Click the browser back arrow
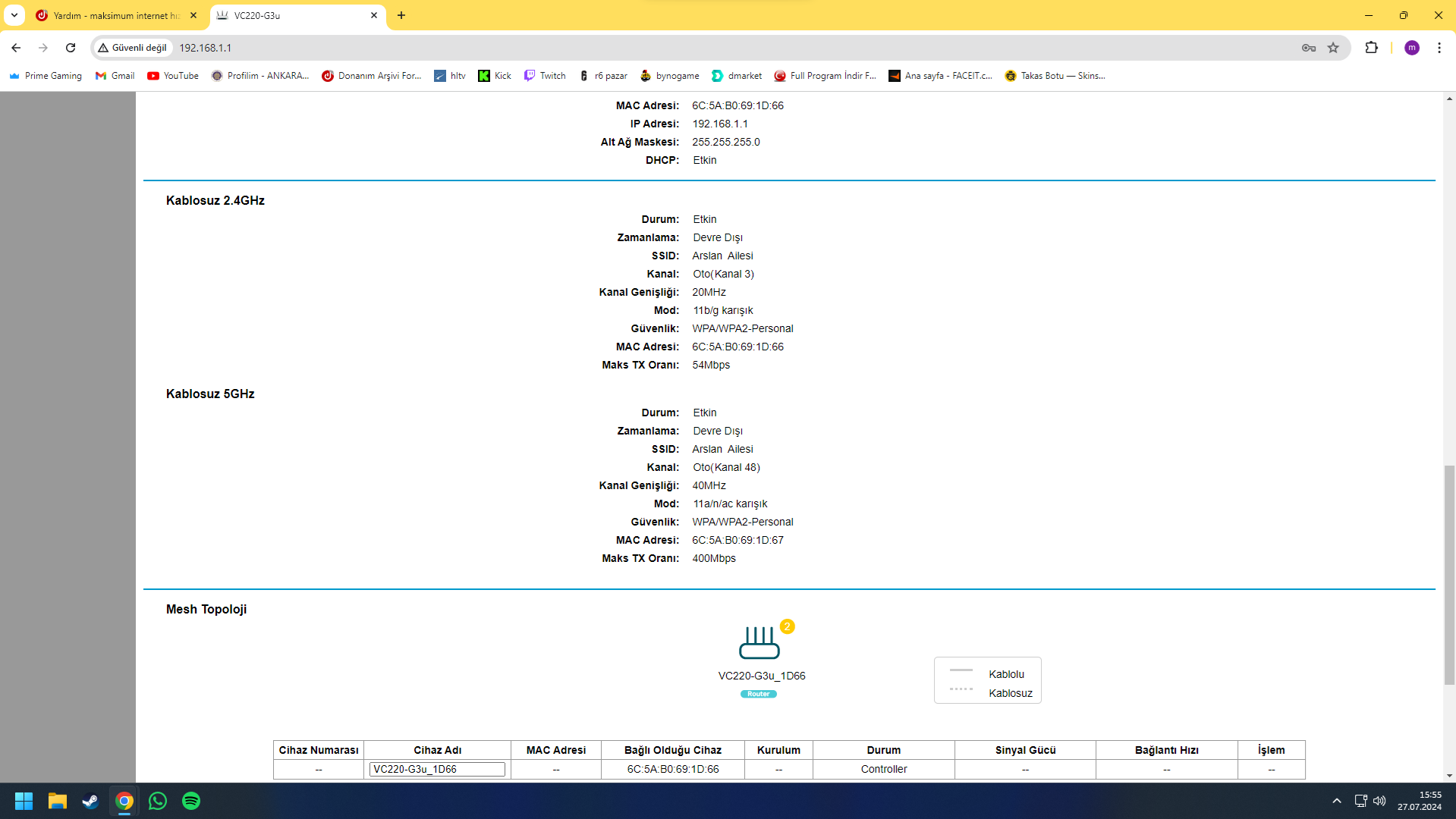Screen dimensions: 1456x819 click(16, 48)
